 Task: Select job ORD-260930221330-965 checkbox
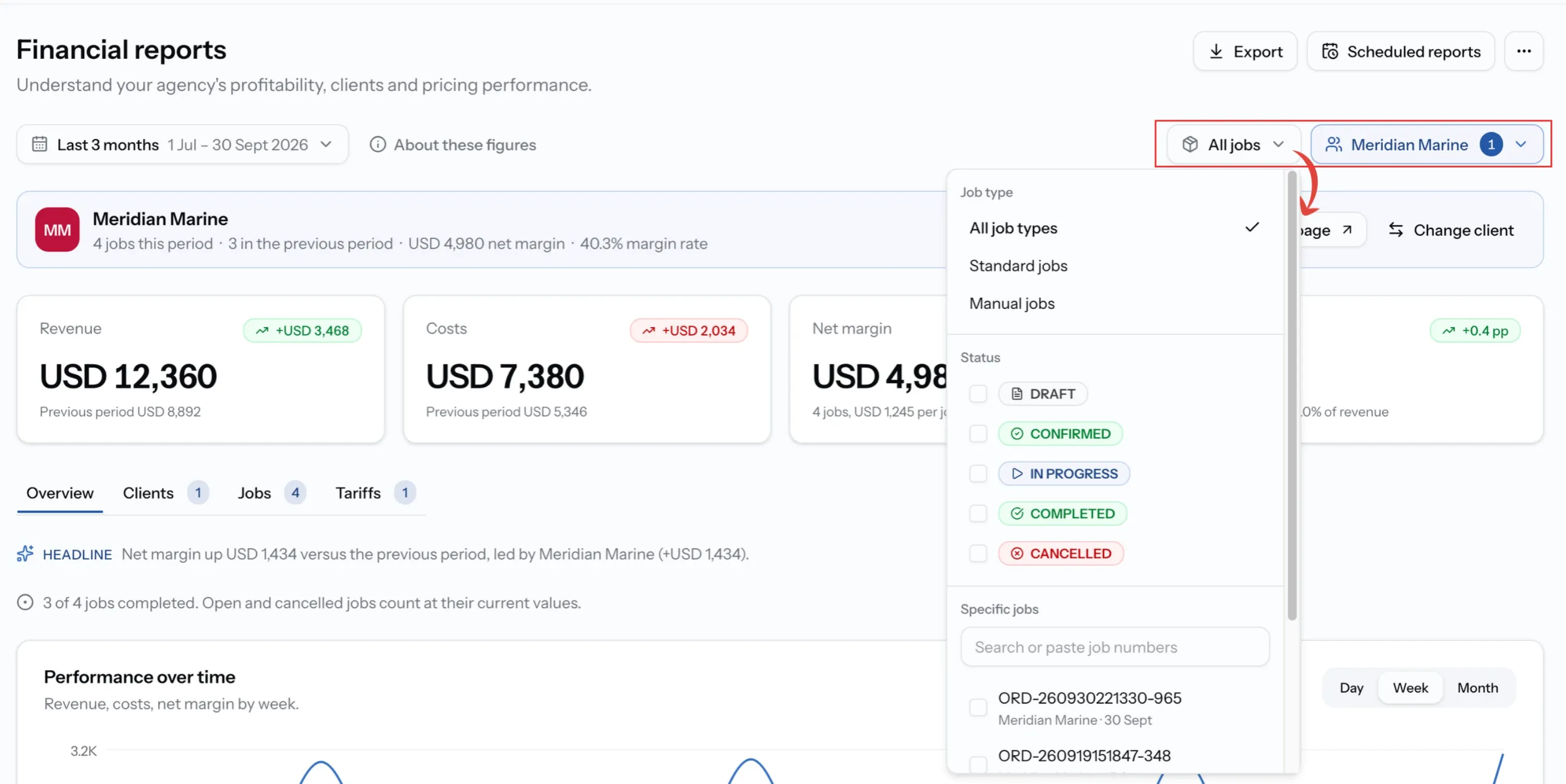pos(978,707)
